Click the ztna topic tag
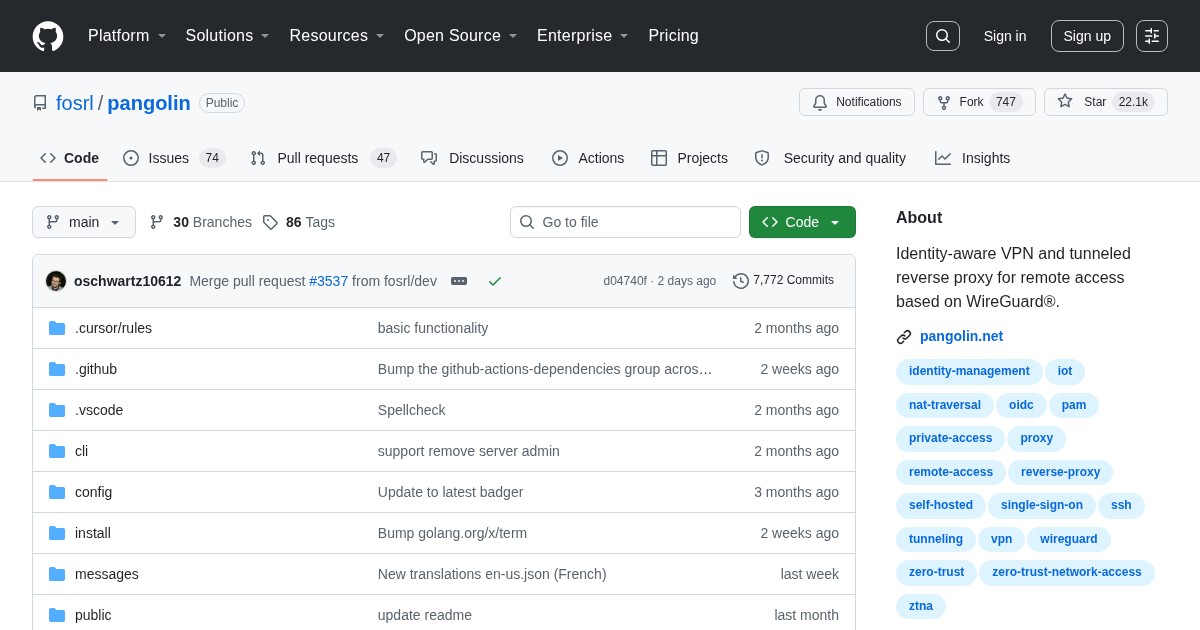Viewport: 1200px width, 630px height. [921, 606]
